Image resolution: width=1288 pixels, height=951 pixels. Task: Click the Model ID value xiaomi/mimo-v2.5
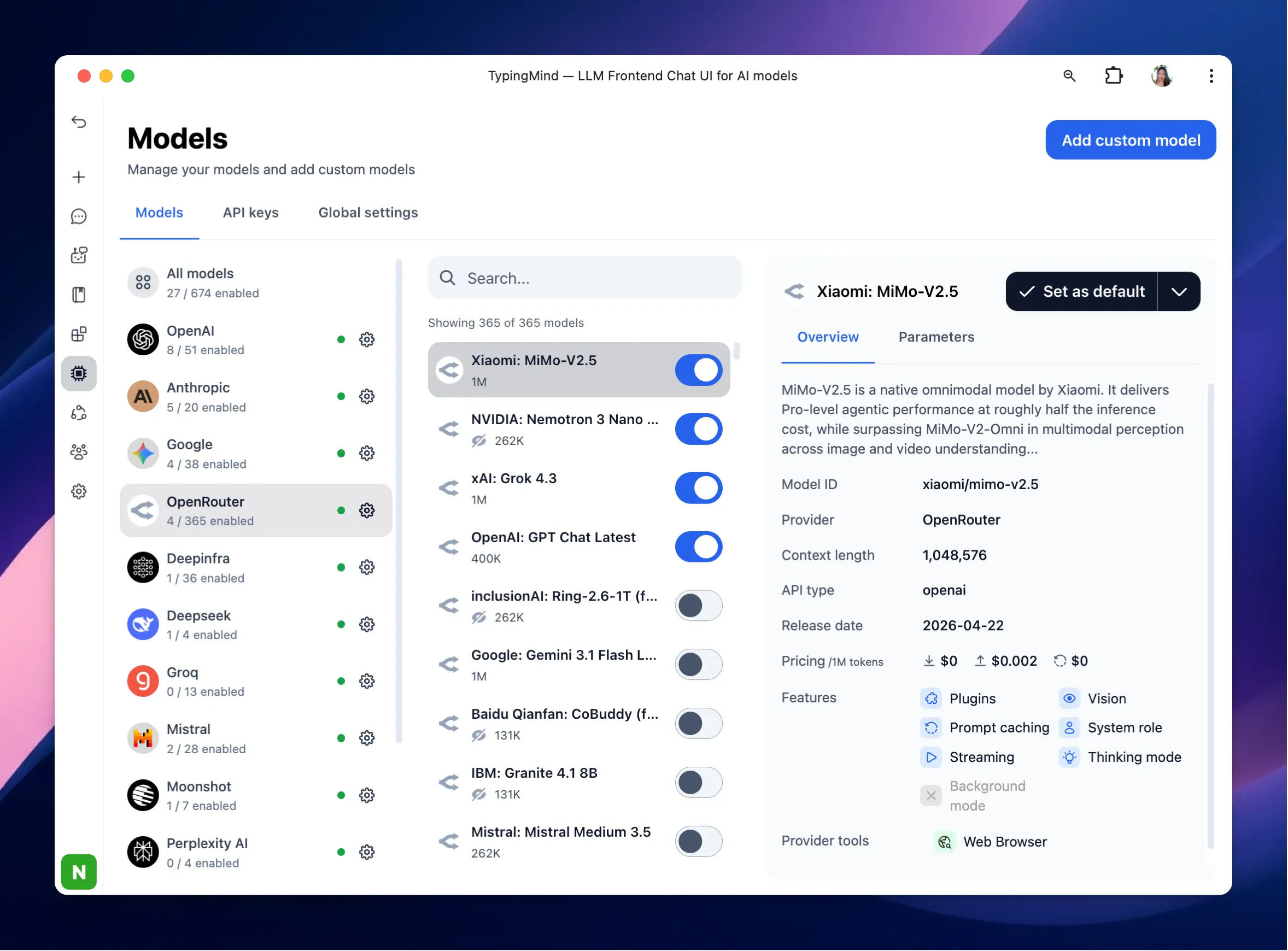pyautogui.click(x=981, y=485)
